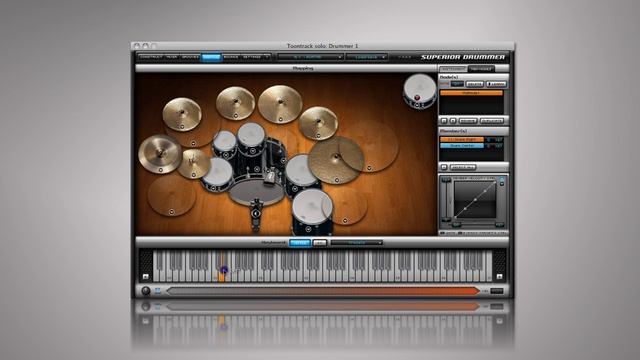Screen dimensions: 640x360
Task: Select the highlighted Mapping tab
Action: point(211,57)
